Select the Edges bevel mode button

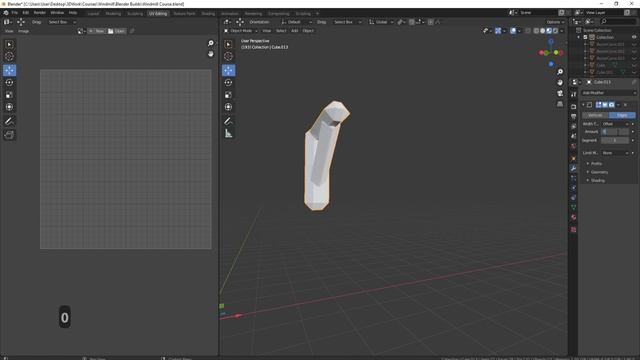622,116
